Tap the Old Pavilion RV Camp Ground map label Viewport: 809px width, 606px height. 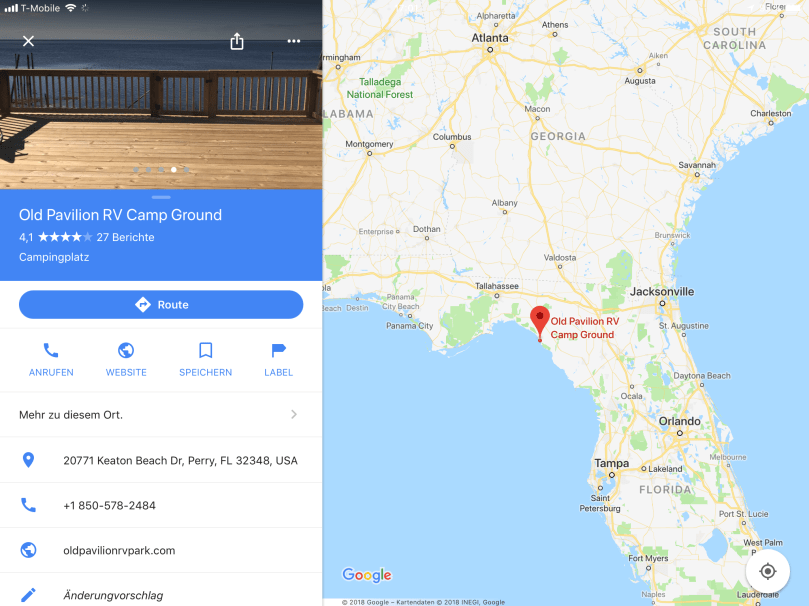coord(584,327)
